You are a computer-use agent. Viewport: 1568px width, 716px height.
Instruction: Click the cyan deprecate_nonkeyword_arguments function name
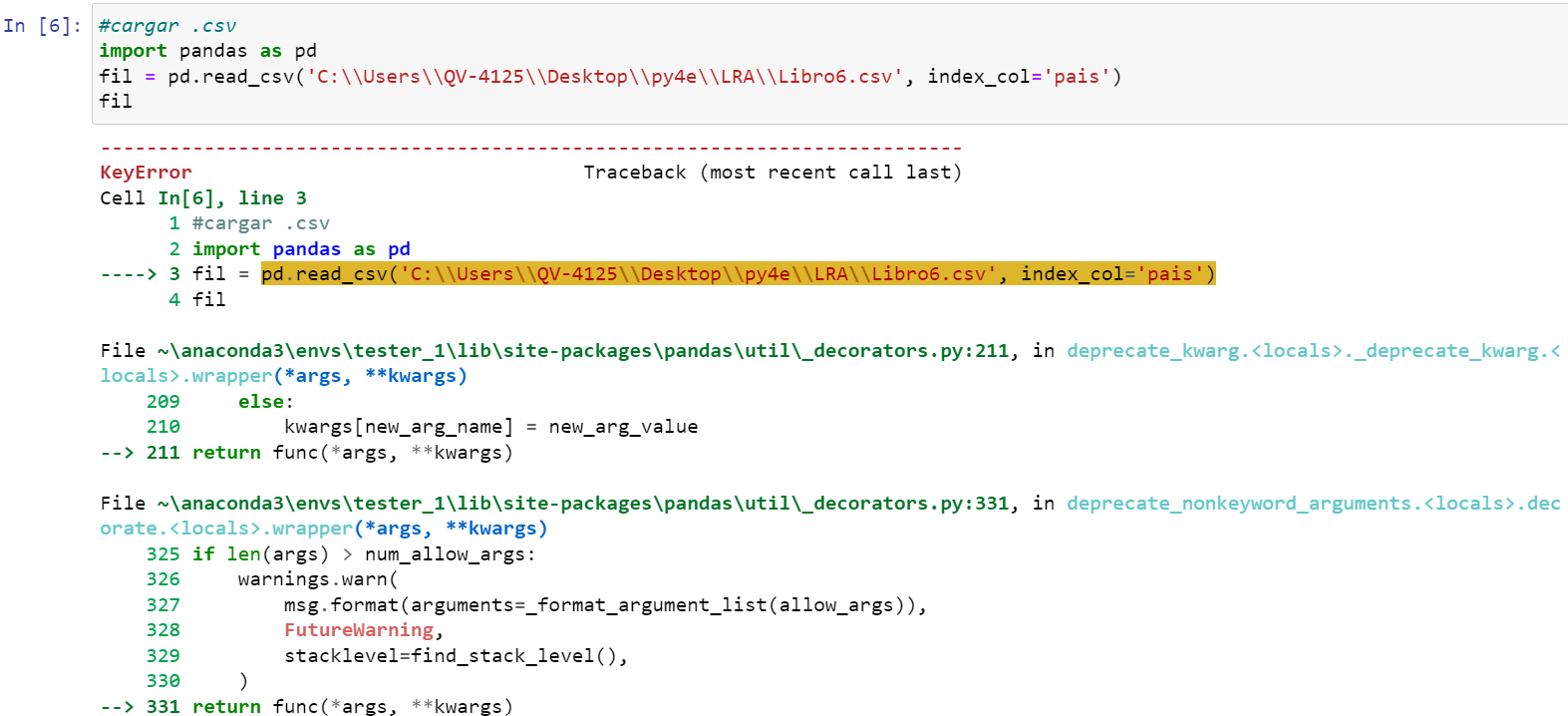click(1312, 504)
